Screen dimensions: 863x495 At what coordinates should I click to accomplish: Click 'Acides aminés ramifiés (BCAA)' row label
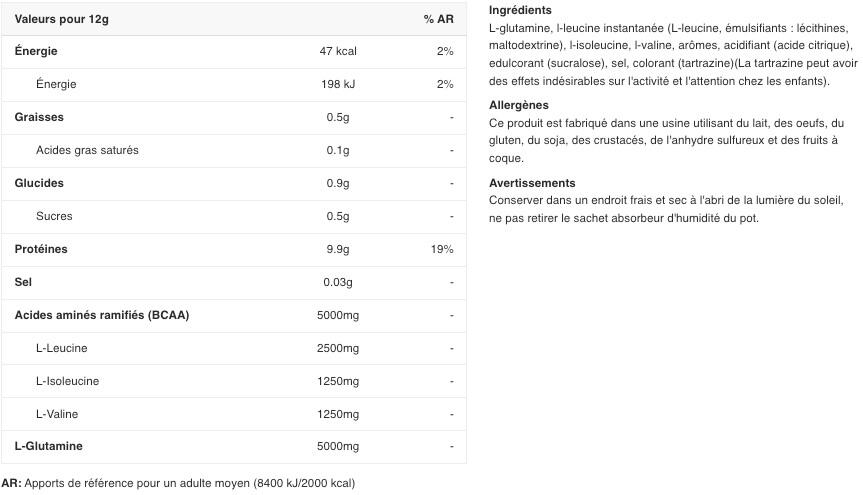(x=102, y=315)
